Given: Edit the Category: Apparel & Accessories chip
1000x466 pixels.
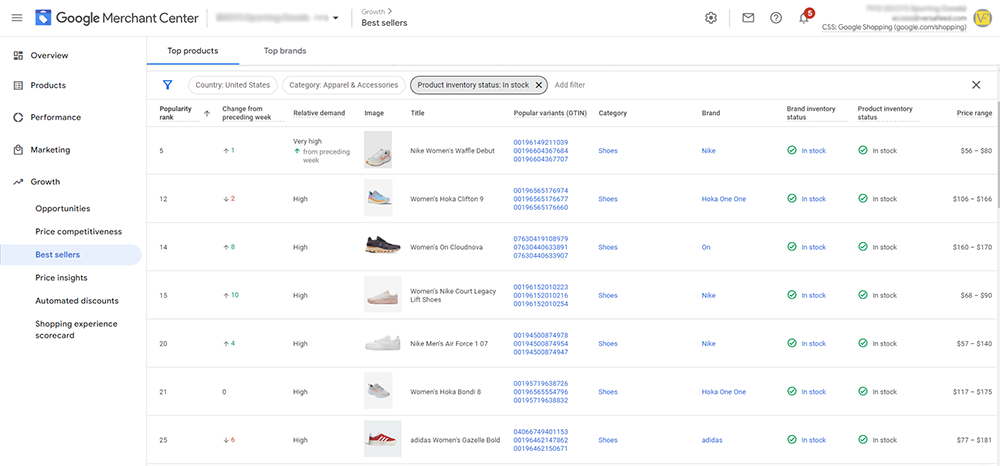Looking at the screenshot, I should tap(344, 85).
